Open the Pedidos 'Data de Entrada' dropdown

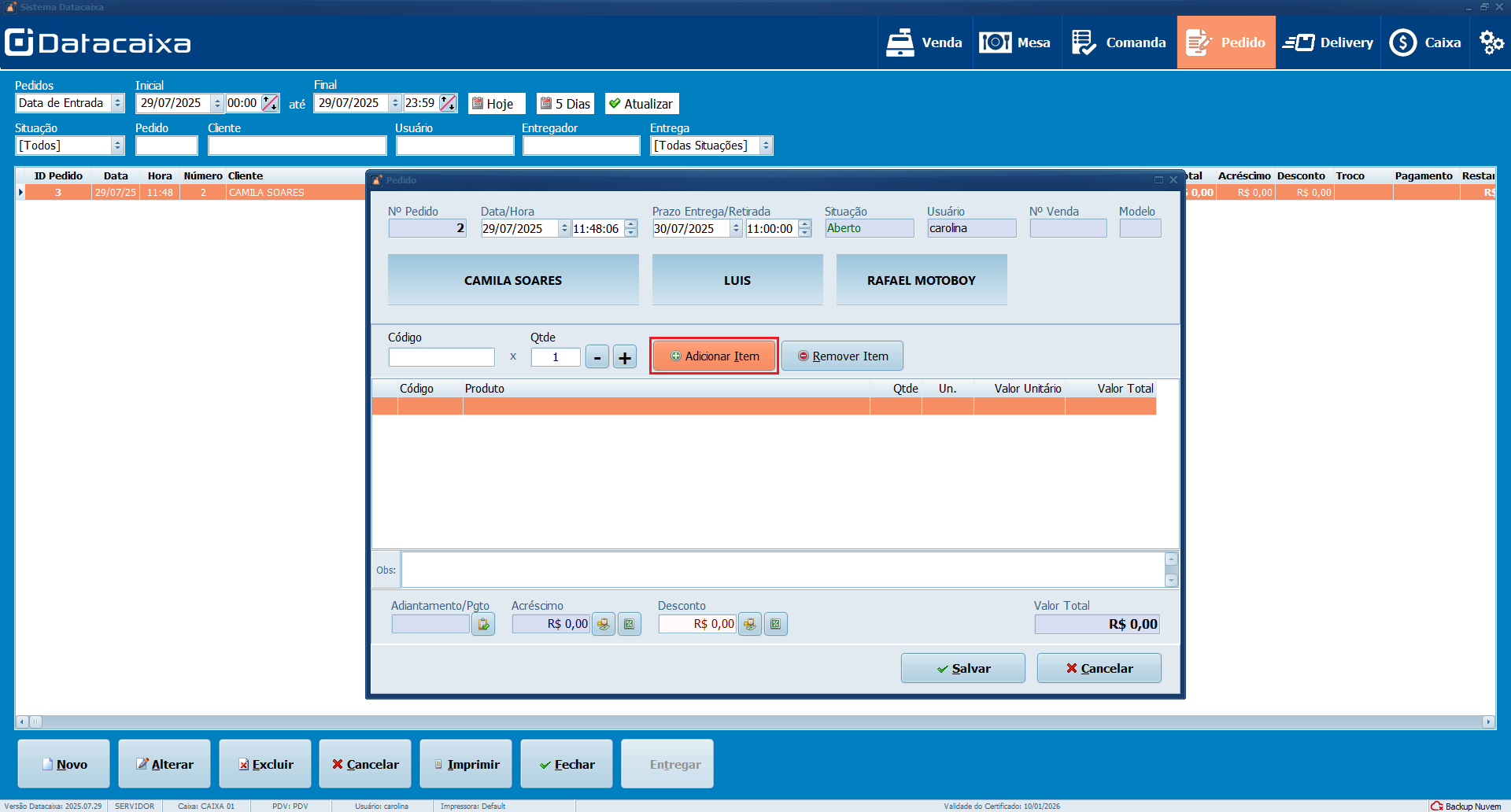click(117, 103)
